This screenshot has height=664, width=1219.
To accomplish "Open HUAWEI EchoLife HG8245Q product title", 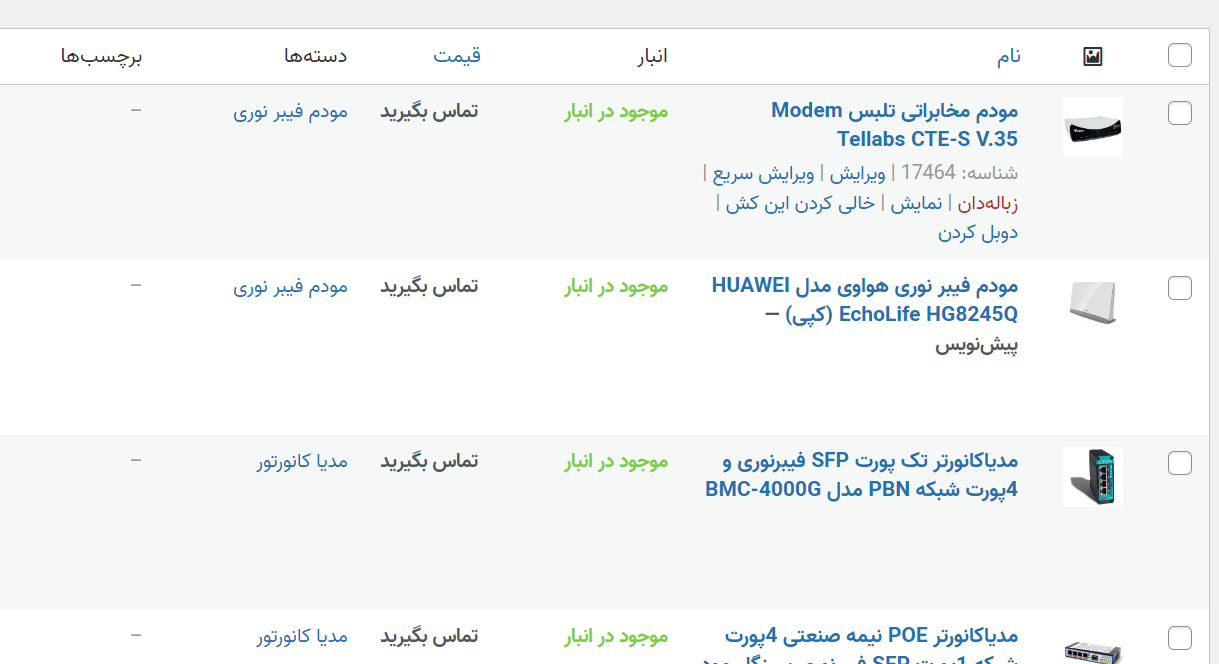I will tap(865, 300).
